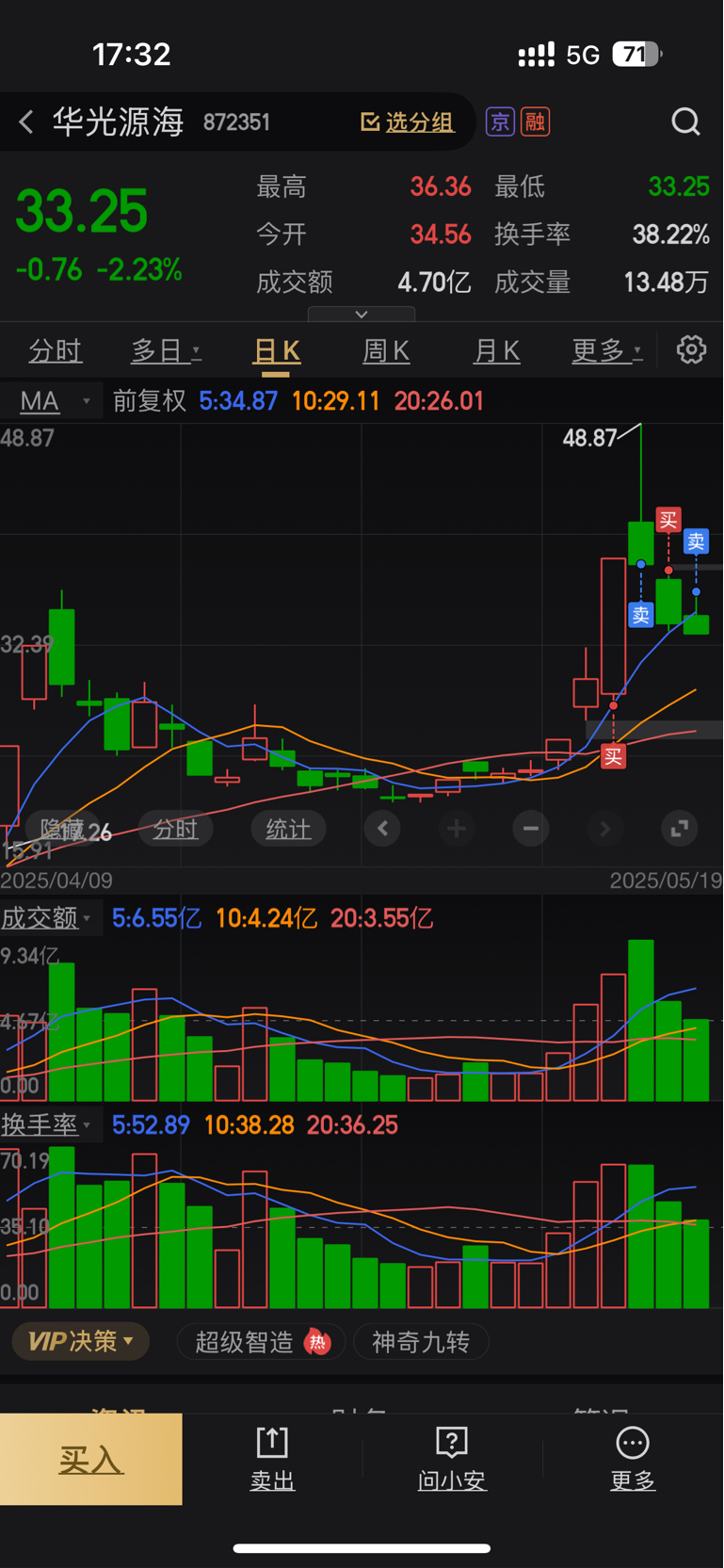Image resolution: width=724 pixels, height=1568 pixels.
Task: Tap the 2025/04/09 start date label
Action: click(x=56, y=881)
